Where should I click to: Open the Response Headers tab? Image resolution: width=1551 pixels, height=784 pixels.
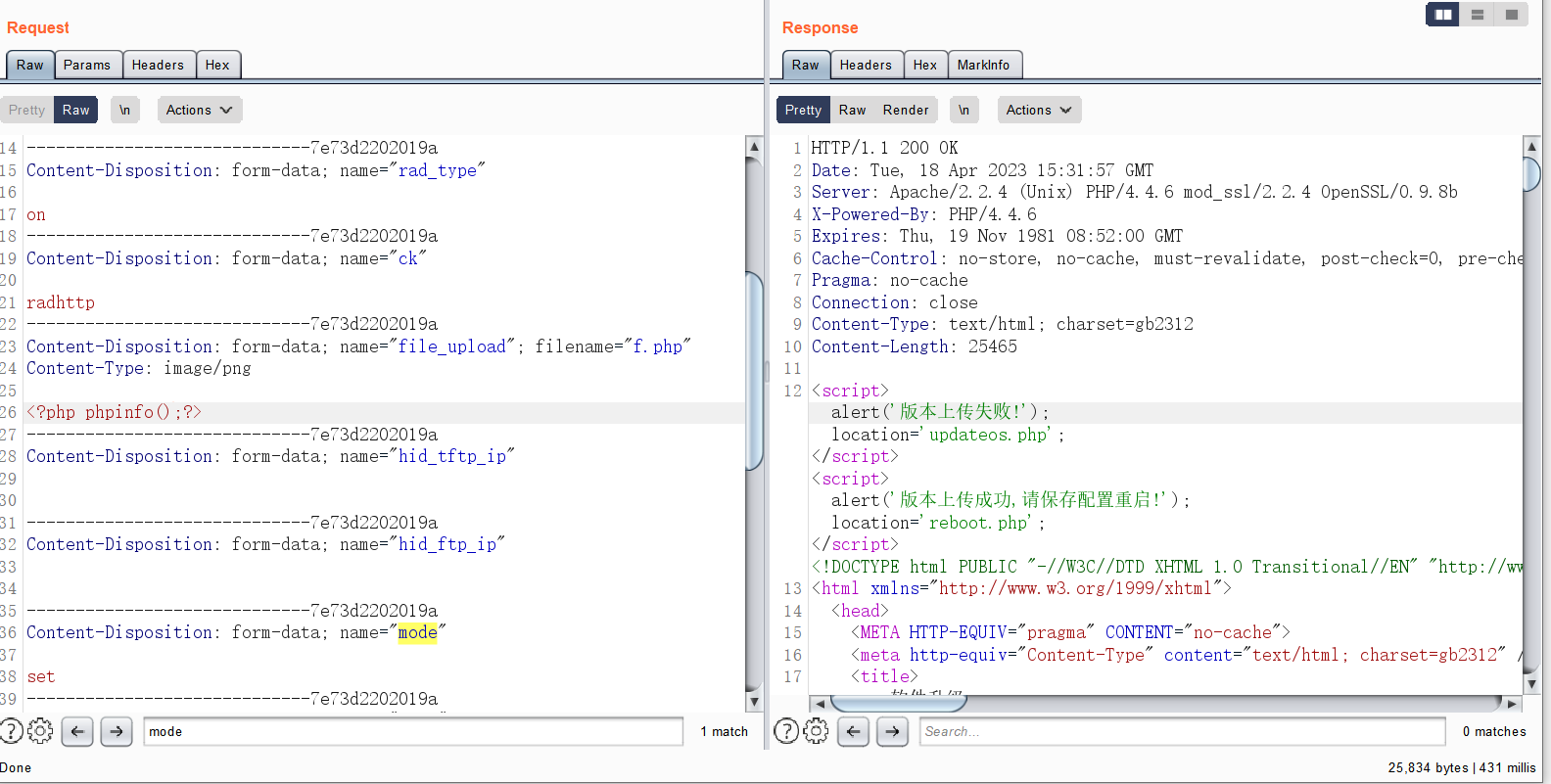click(866, 65)
